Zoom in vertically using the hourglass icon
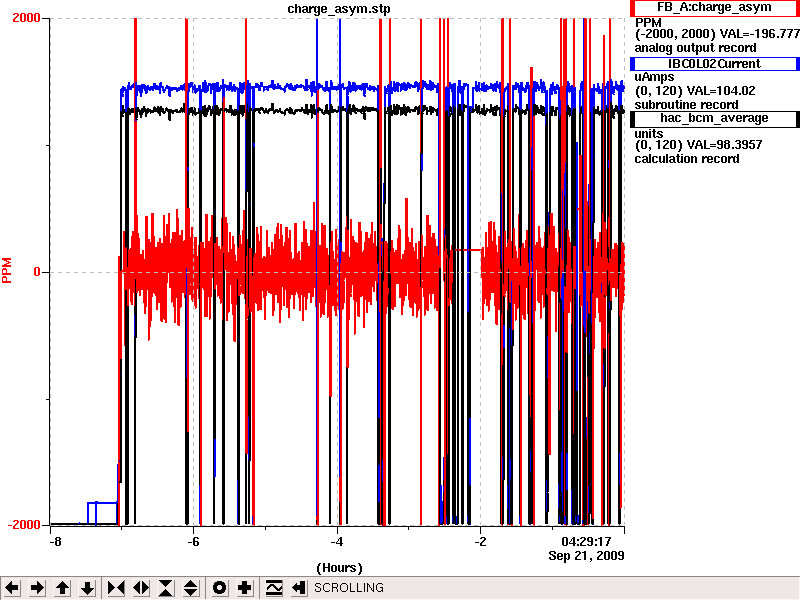The width and height of the screenshot is (800, 600). (x=166, y=588)
